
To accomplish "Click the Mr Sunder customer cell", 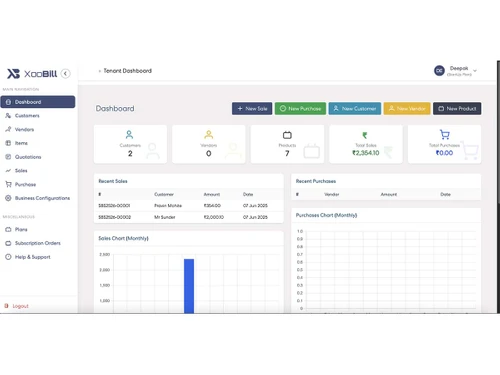I will (165, 217).
